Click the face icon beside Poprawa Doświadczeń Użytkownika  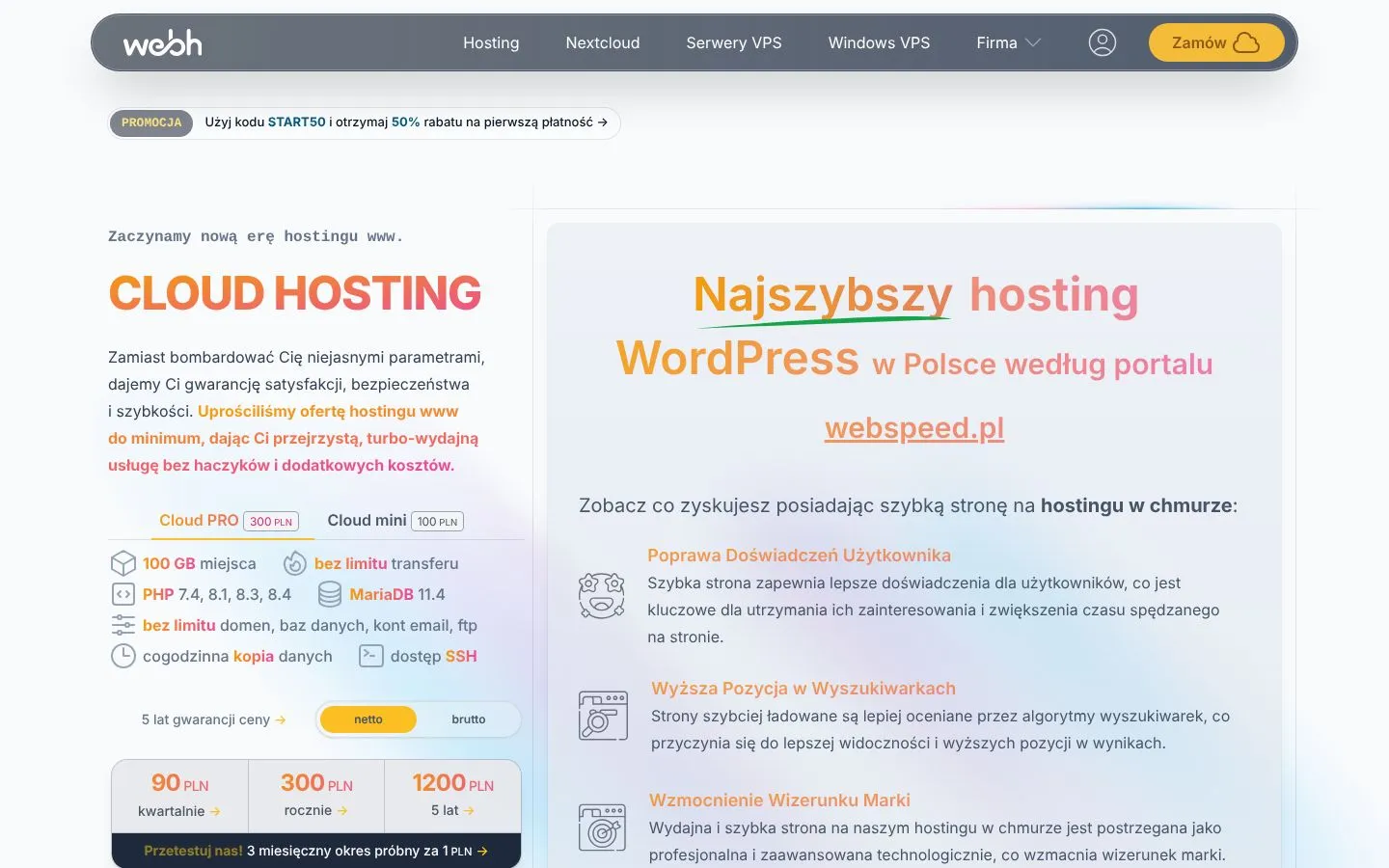coord(602,595)
